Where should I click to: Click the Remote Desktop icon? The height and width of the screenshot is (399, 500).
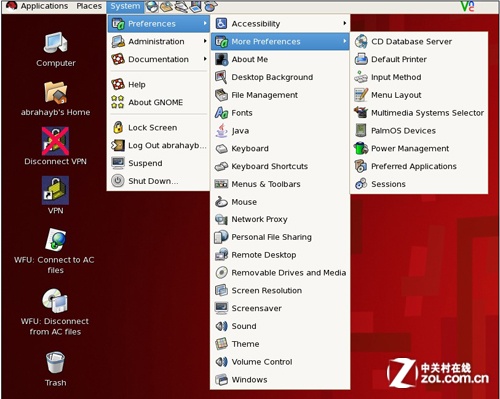(221, 255)
